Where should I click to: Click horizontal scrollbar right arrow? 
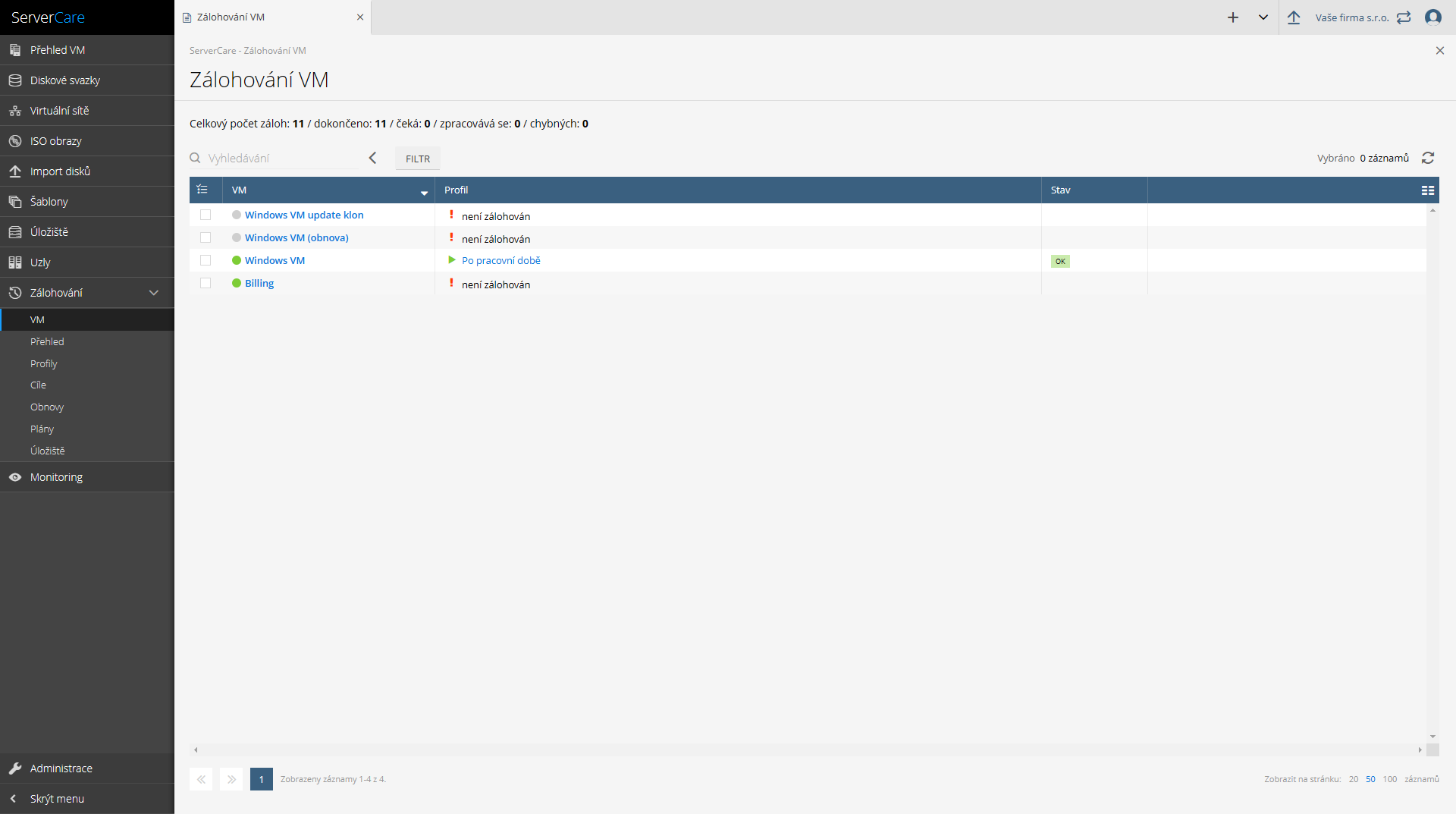tap(1420, 750)
